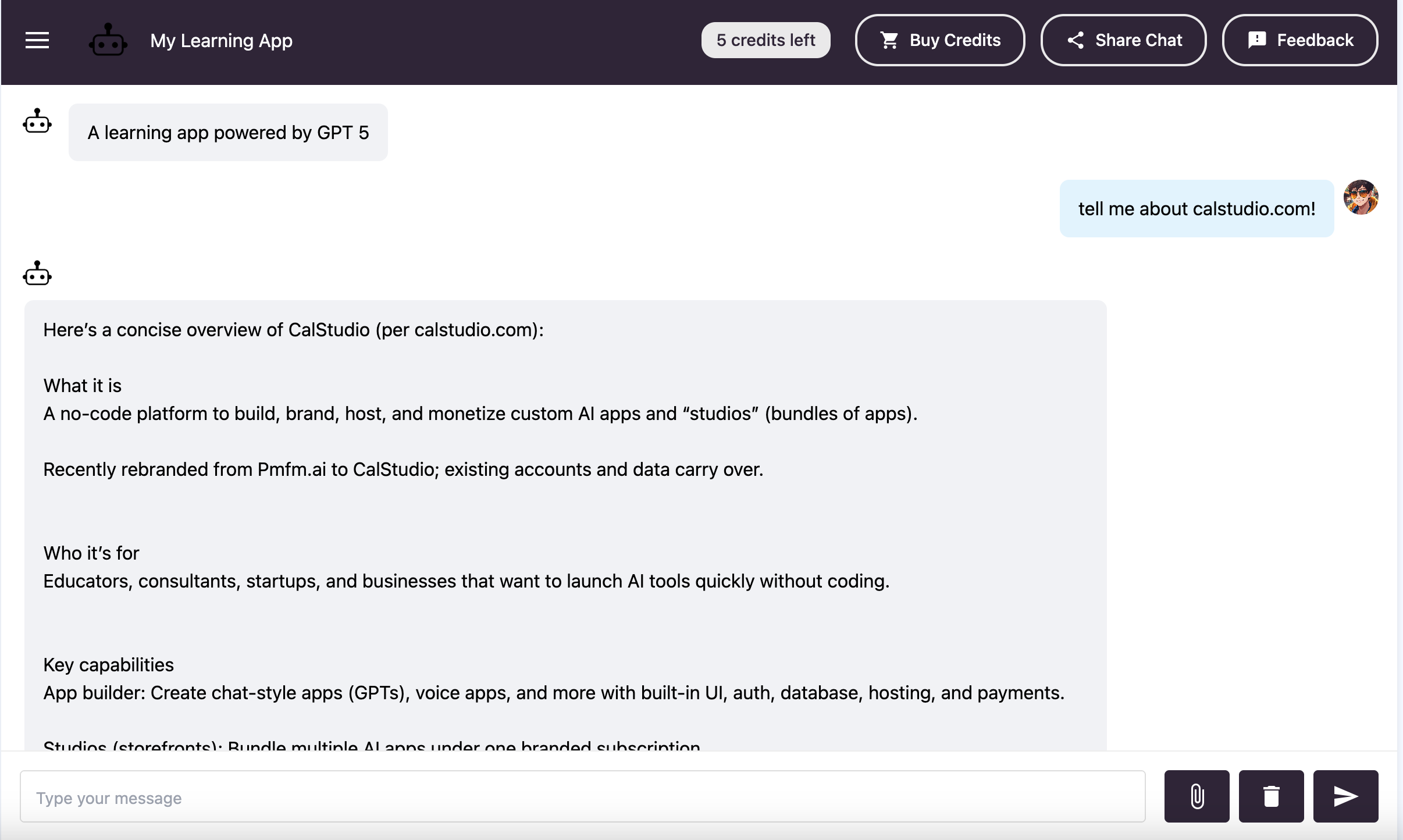Click the robot logo in header
The width and height of the screenshot is (1403, 840).
108,41
